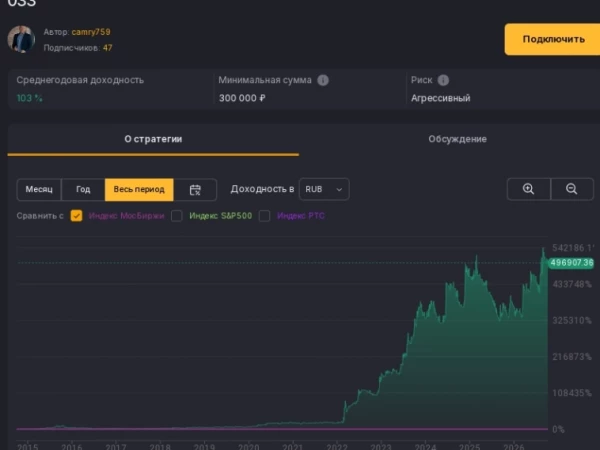Uncheck the Индекс МосБиржи comparison checkbox
600x450 pixels.
tap(77, 216)
